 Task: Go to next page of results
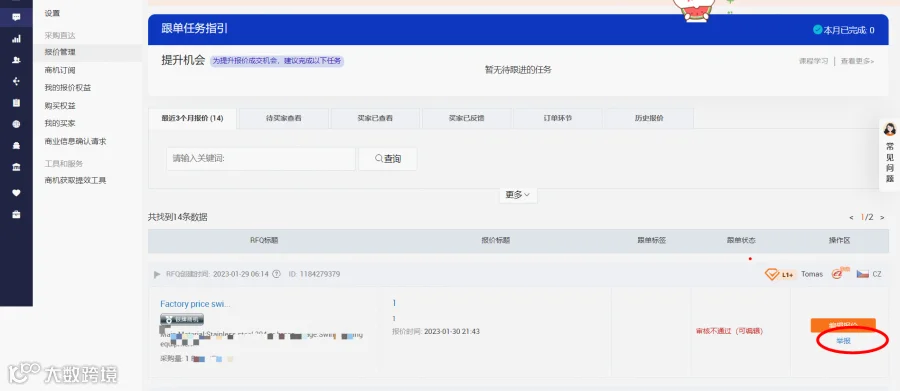pyautogui.click(x=882, y=217)
